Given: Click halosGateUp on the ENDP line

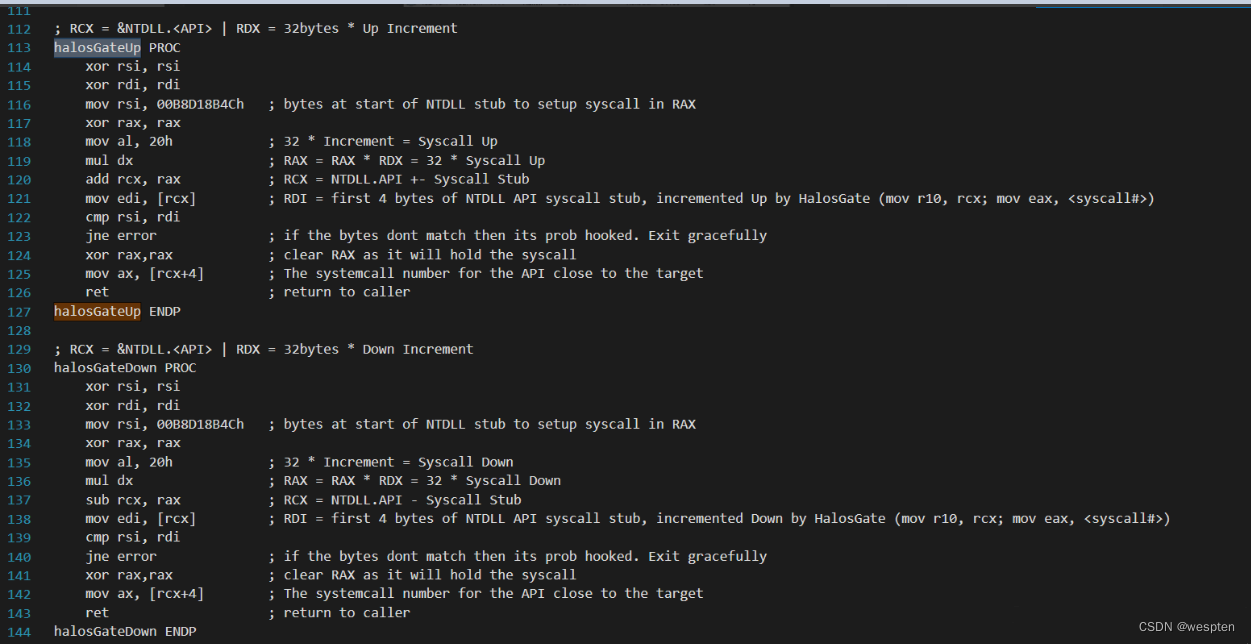Looking at the screenshot, I should [x=97, y=311].
